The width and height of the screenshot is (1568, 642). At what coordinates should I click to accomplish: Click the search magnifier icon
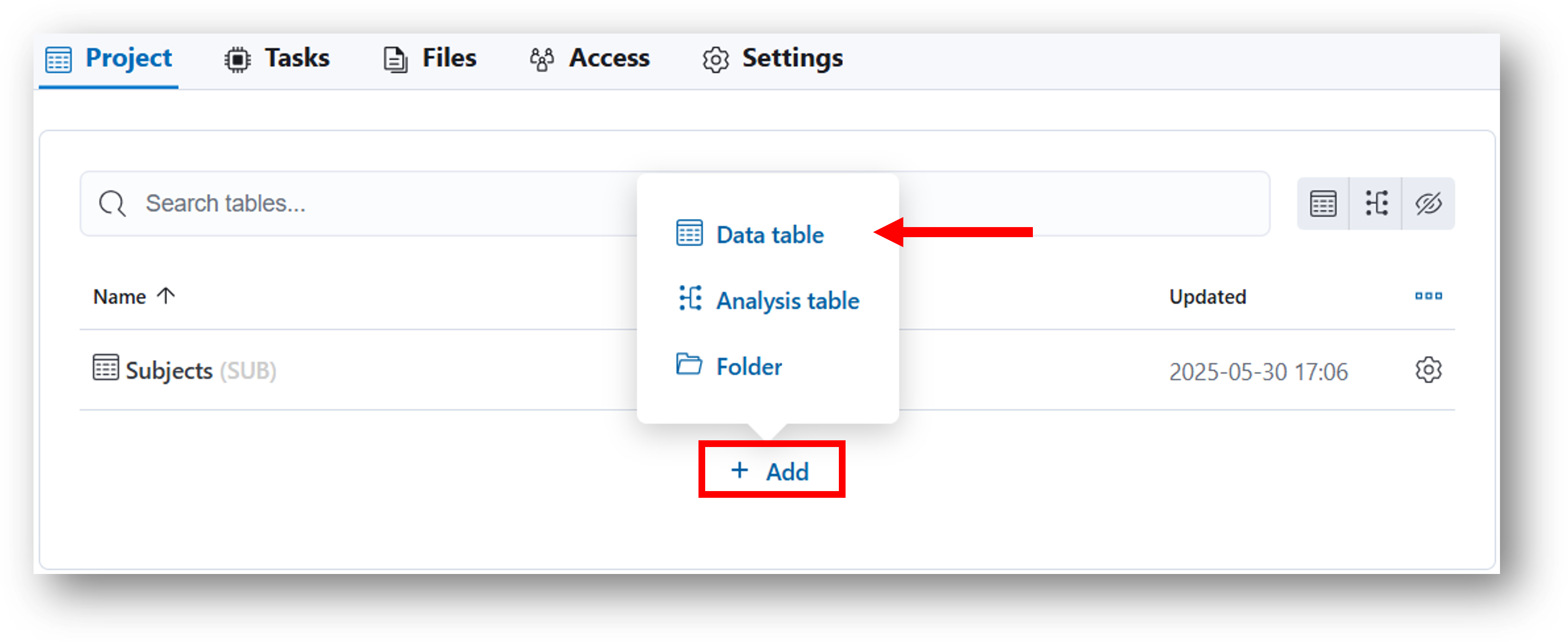pyautogui.click(x=112, y=204)
